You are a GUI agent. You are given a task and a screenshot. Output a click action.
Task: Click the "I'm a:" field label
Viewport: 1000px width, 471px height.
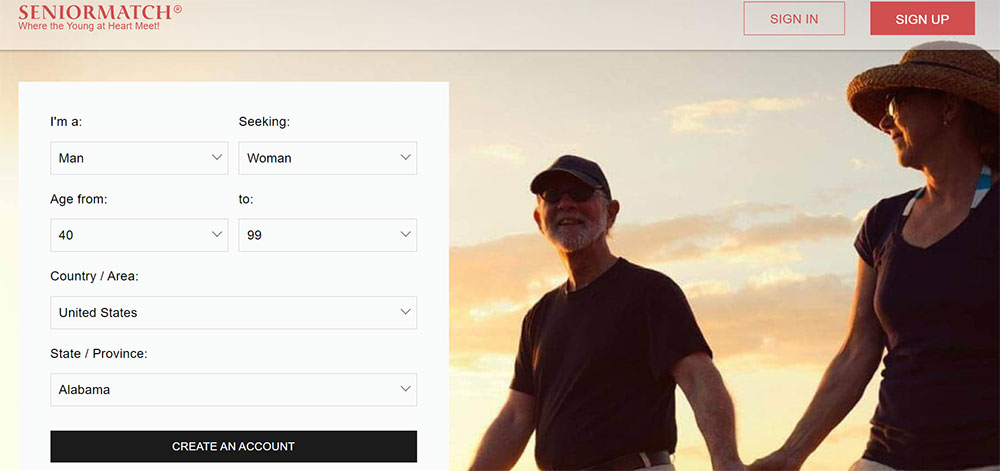66,122
